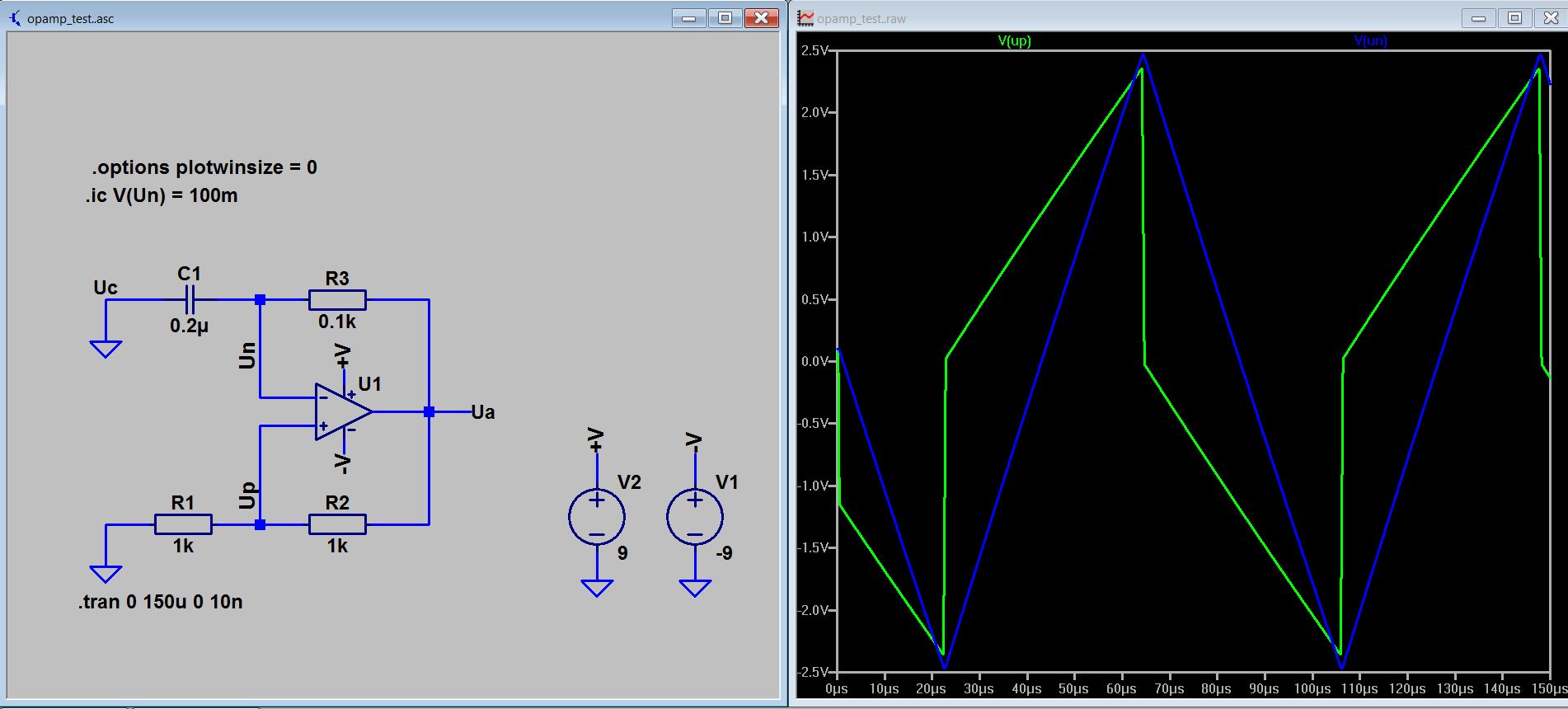The width and height of the screenshot is (1568, 709).
Task: Click the opamp_test.asc window title icon
Action: coord(15,17)
